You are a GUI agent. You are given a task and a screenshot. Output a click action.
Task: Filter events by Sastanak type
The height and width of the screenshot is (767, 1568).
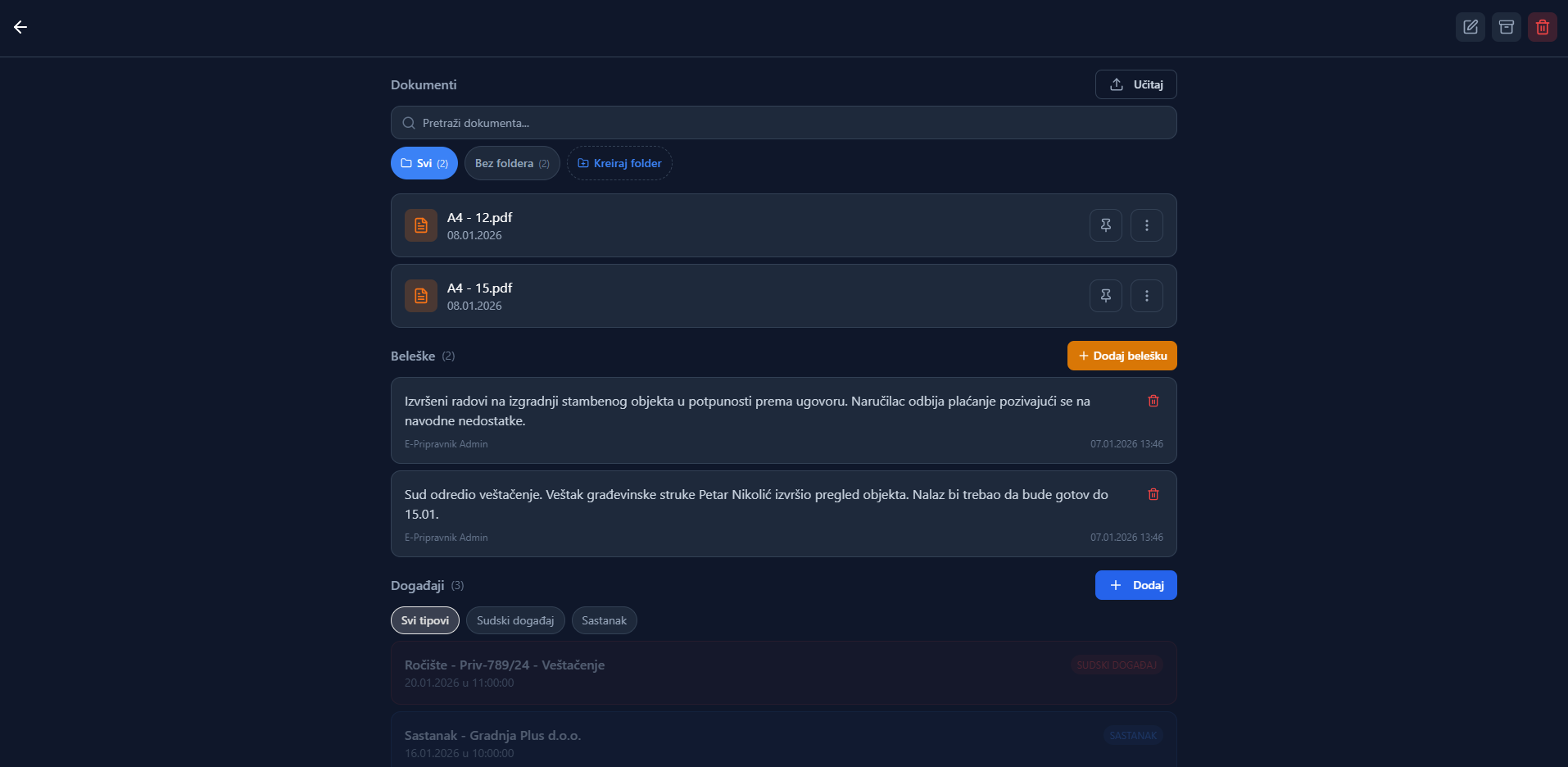604,620
